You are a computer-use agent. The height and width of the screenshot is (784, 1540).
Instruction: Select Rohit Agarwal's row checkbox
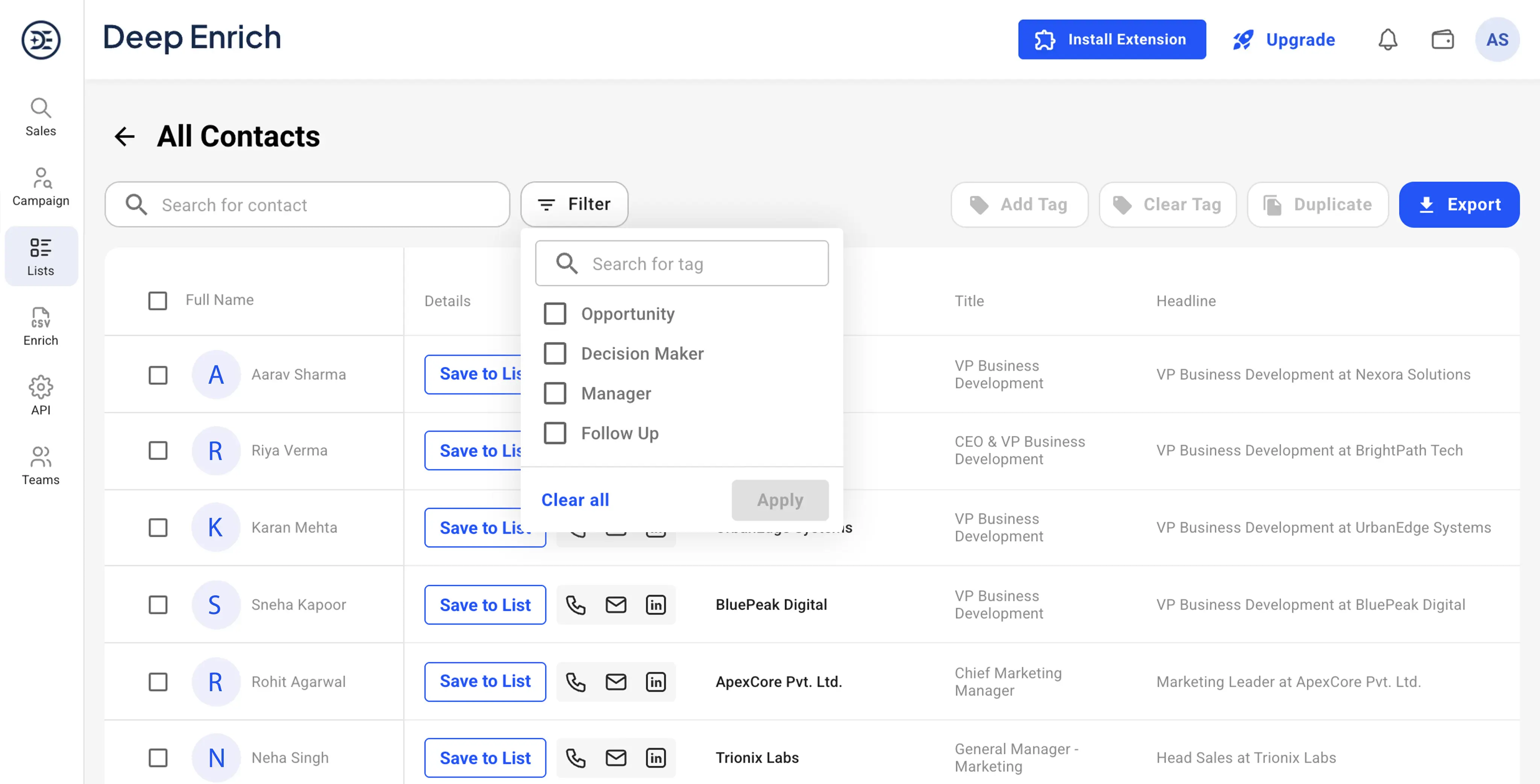(x=158, y=682)
